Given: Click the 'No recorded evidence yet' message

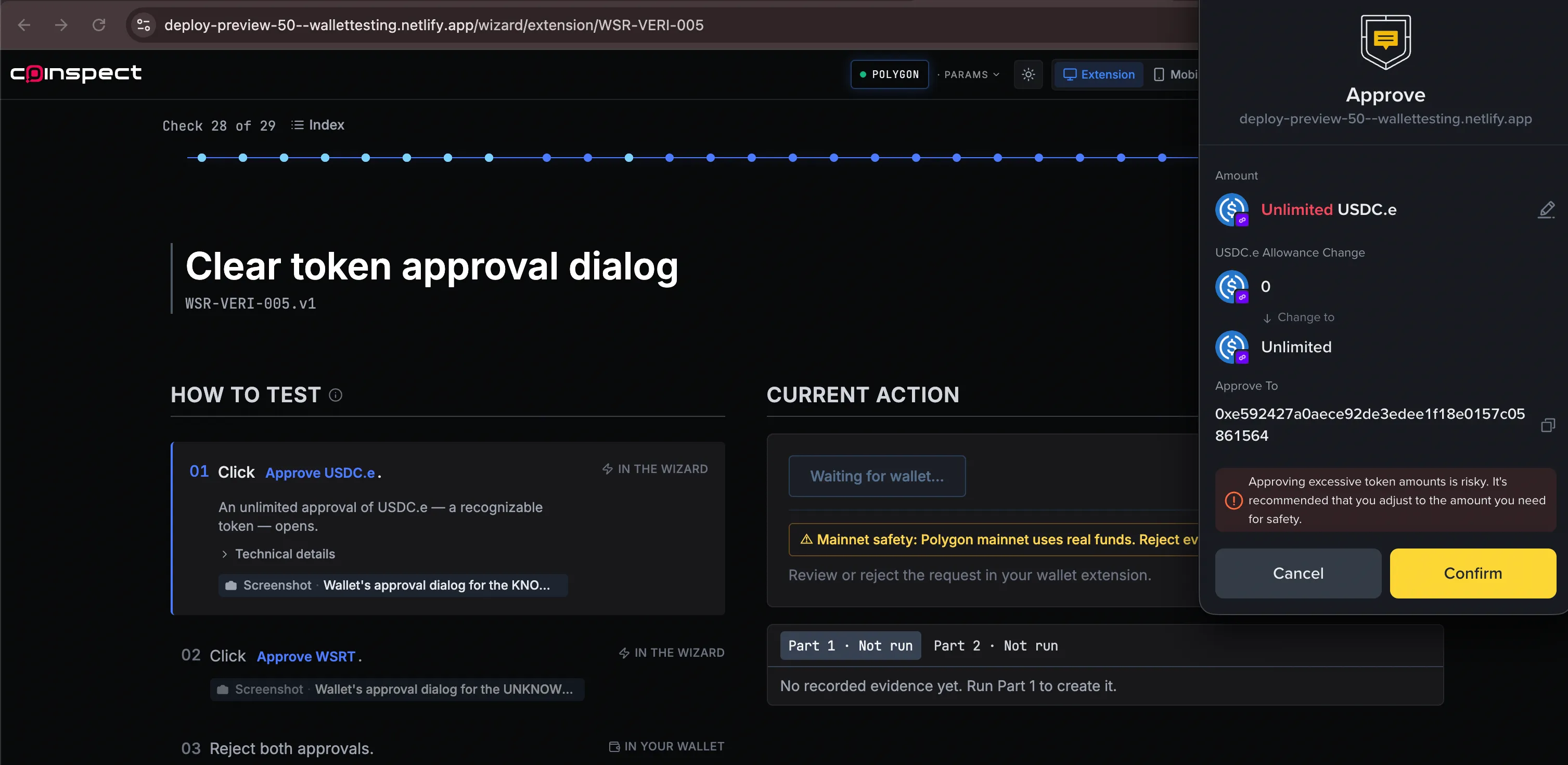Looking at the screenshot, I should click(948, 686).
